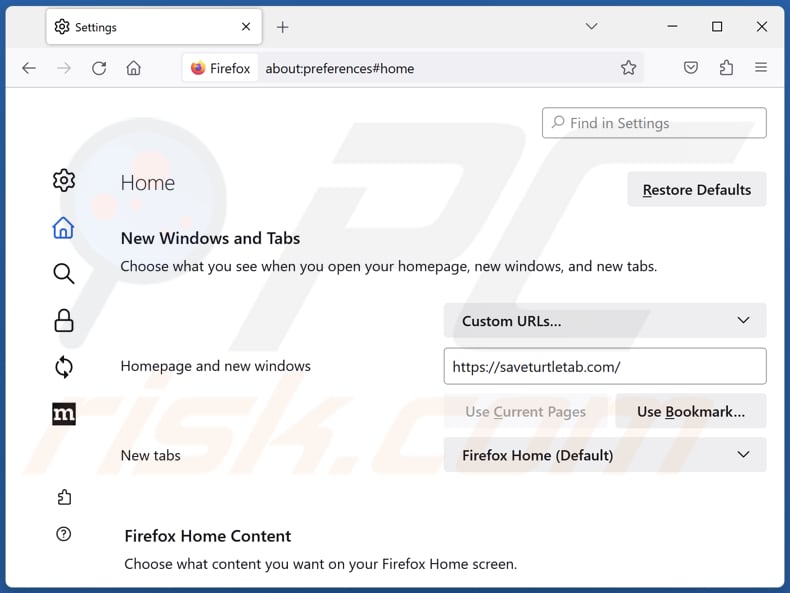Open the Search settings magnifier icon
Image resolution: width=790 pixels, height=593 pixels.
coord(64,274)
